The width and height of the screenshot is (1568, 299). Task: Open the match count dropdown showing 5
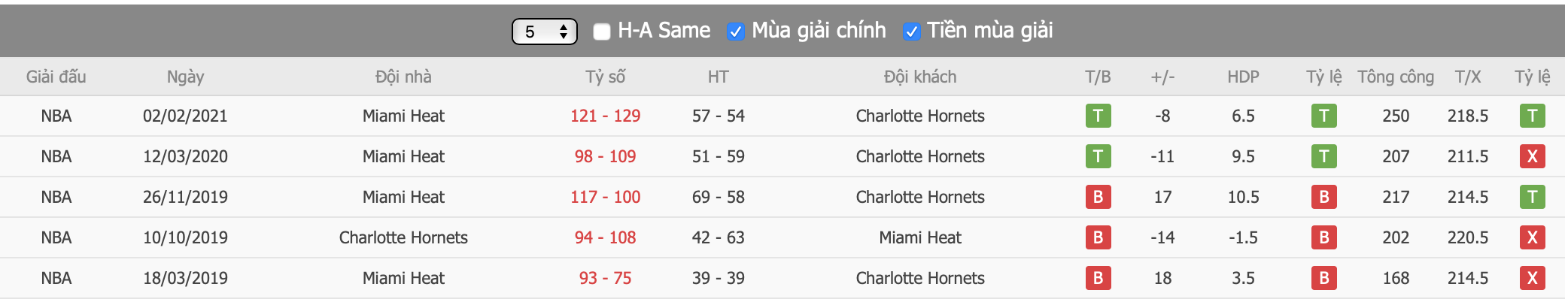[x=545, y=32]
